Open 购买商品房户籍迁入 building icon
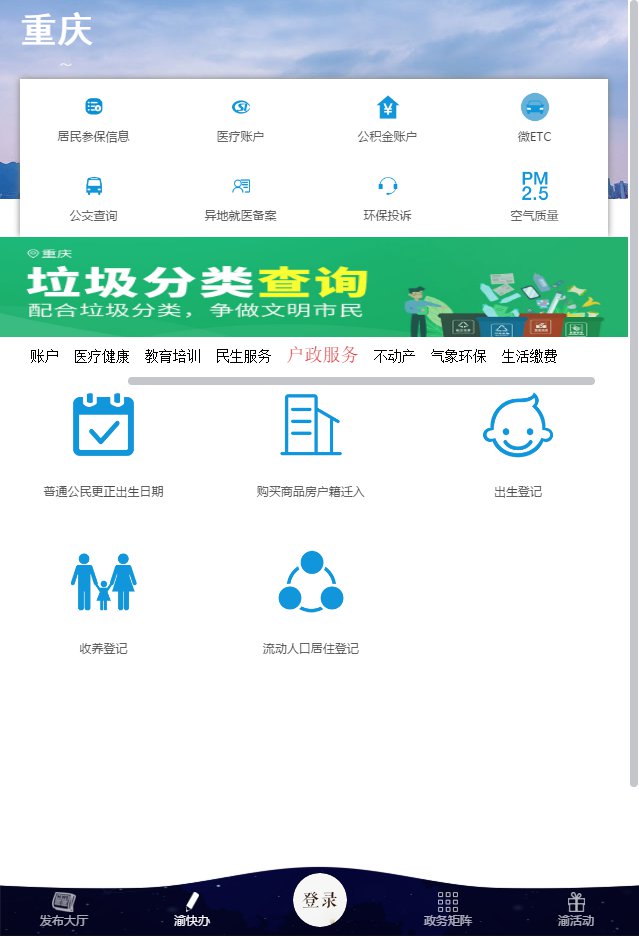Image resolution: width=639 pixels, height=937 pixels. click(310, 426)
